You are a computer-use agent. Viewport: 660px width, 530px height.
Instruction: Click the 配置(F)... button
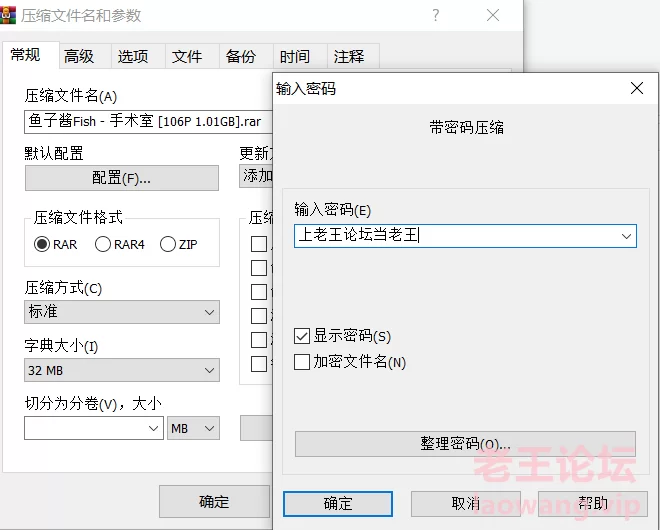pyautogui.click(x=122, y=178)
